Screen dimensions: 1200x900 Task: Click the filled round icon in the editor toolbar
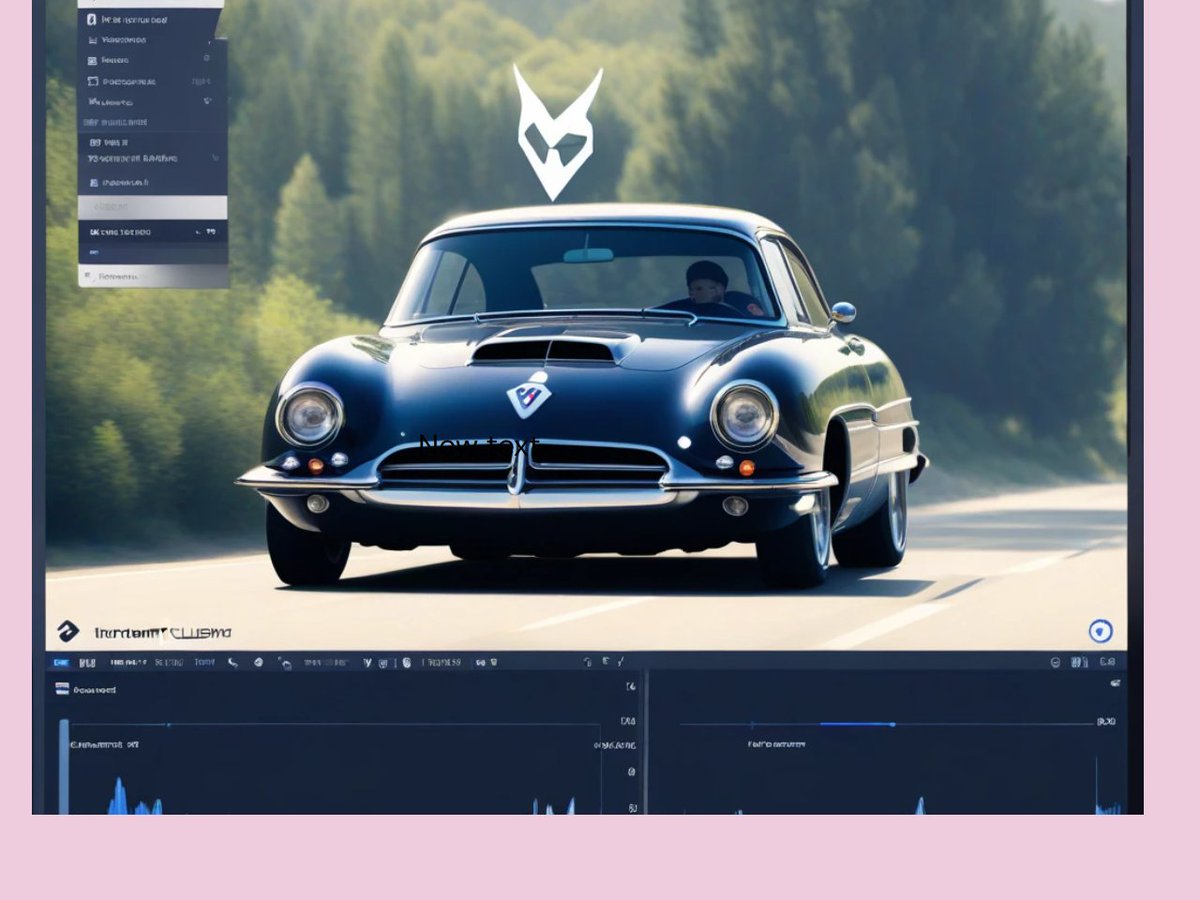[x=258, y=662]
